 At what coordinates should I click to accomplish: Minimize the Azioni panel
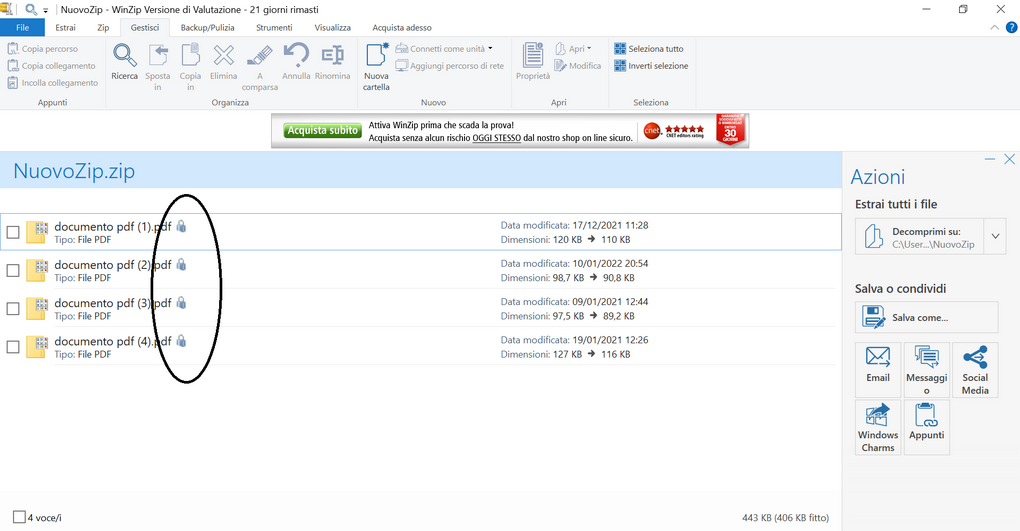point(989,159)
